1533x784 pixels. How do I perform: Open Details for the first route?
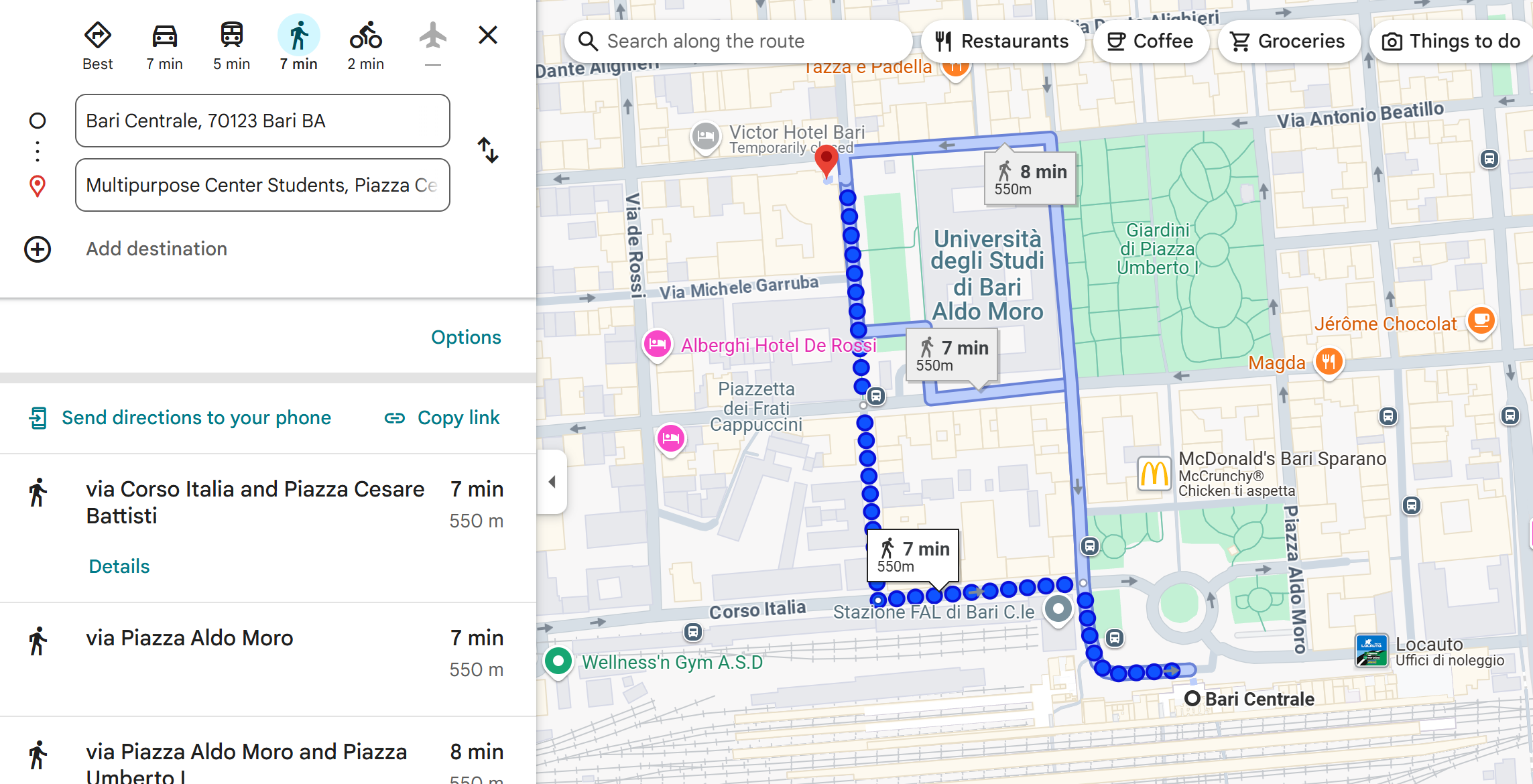[x=119, y=566]
